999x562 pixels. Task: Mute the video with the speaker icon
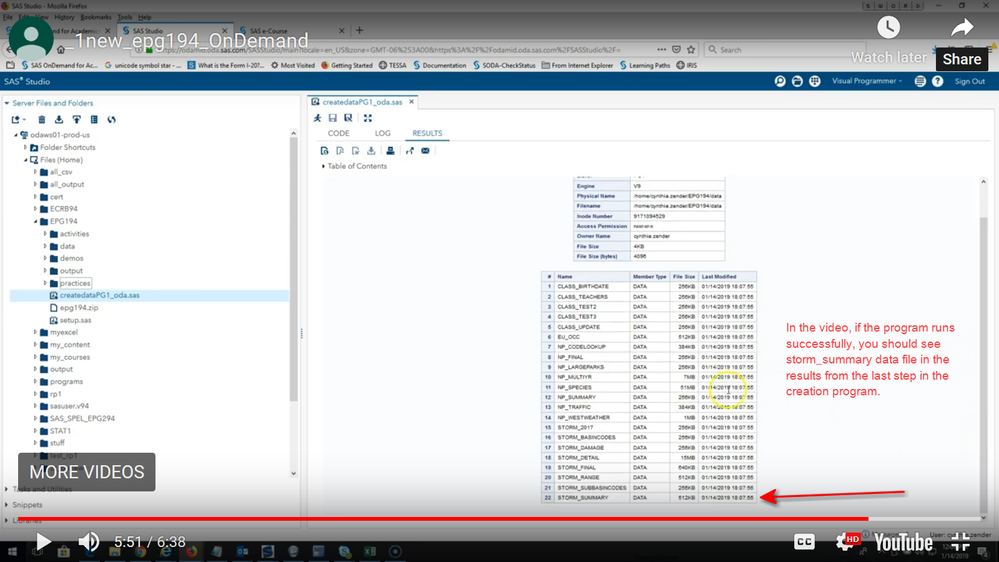click(x=89, y=542)
